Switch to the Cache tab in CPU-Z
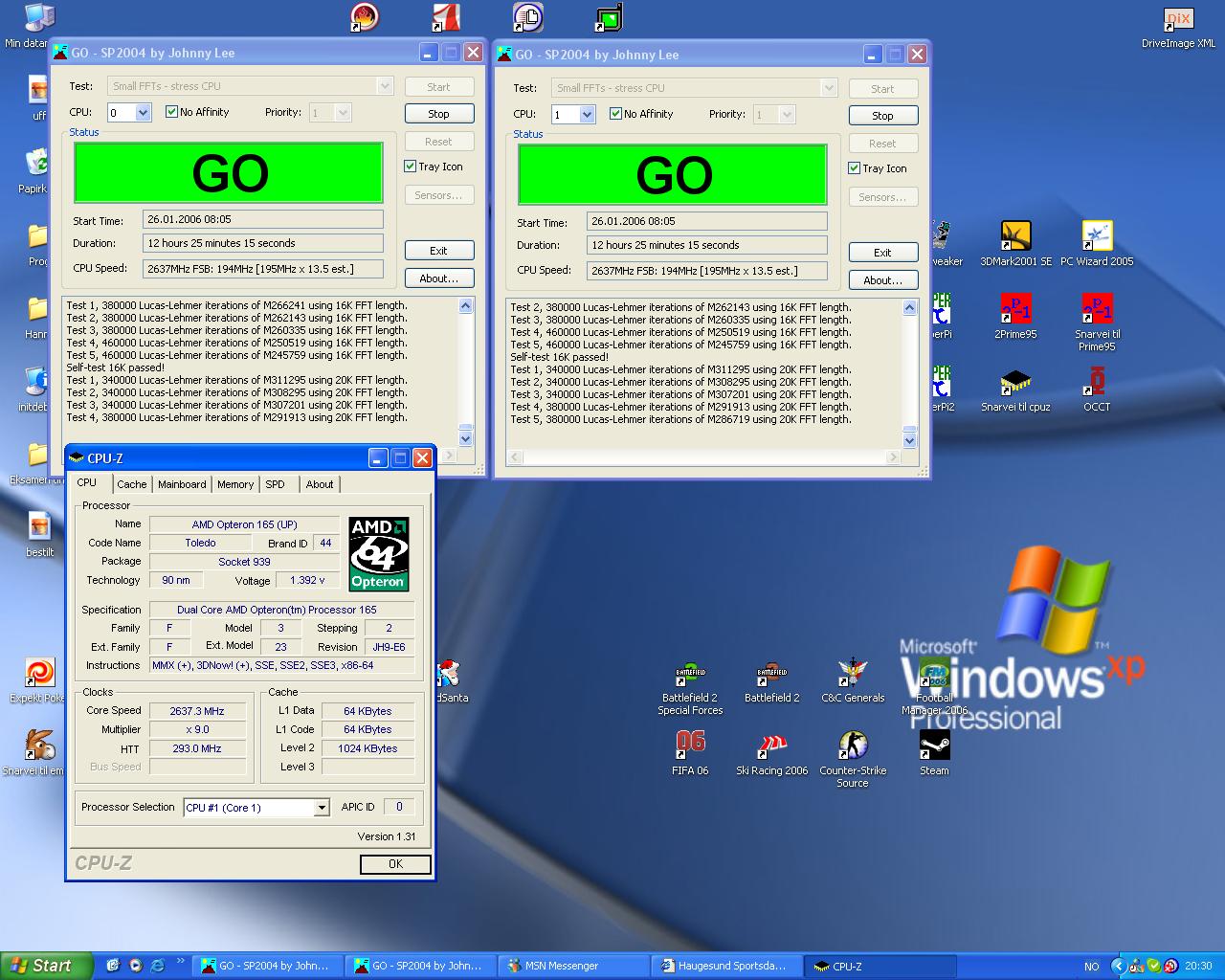The height and width of the screenshot is (980, 1225). [x=132, y=484]
